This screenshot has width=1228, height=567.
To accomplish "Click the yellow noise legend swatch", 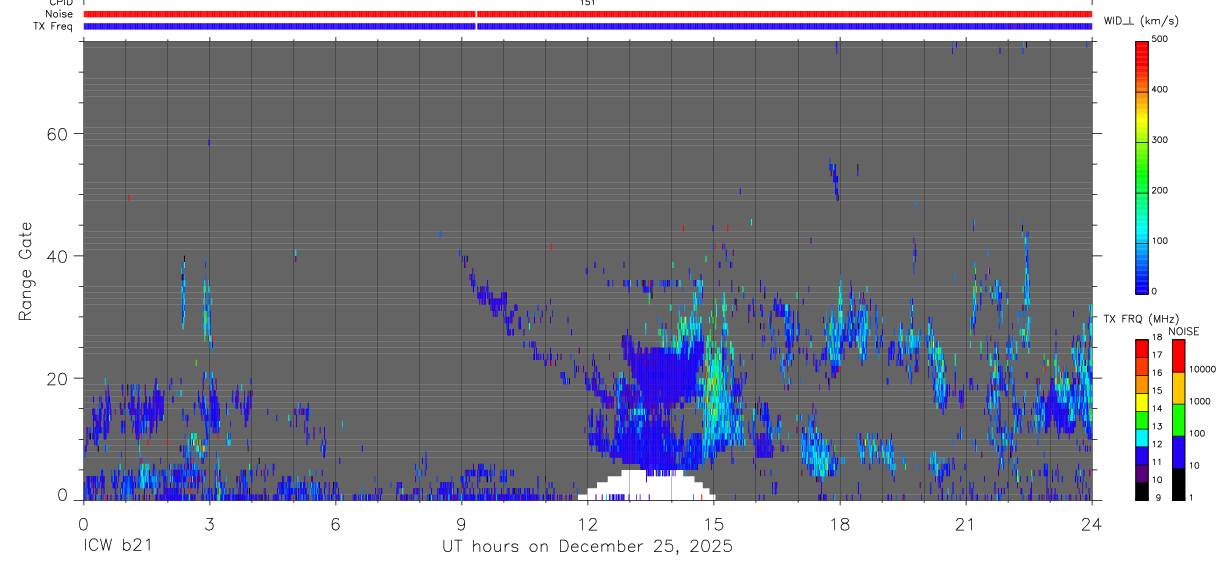I will tap(1178, 388).
